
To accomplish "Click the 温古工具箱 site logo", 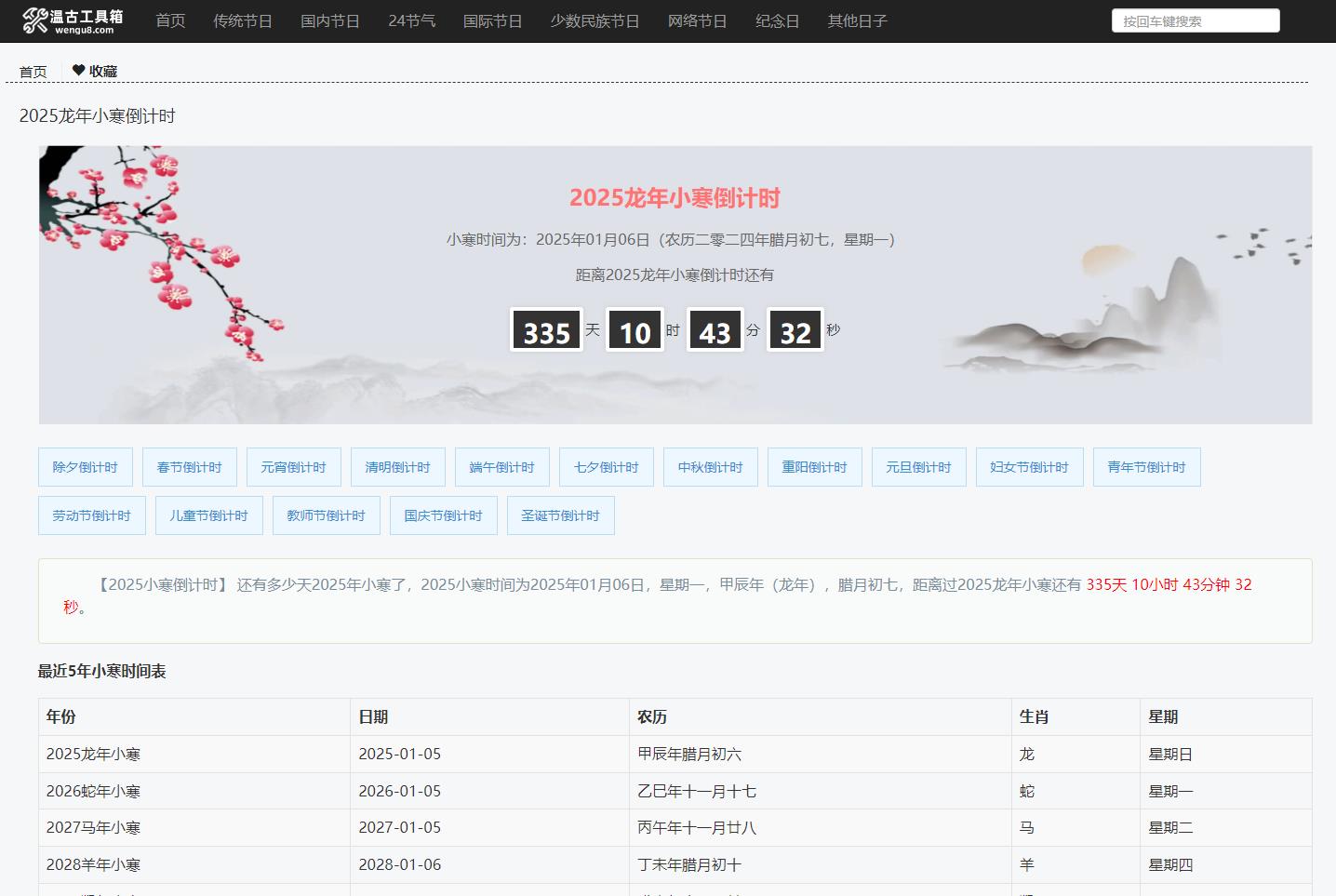I will tap(73, 20).
